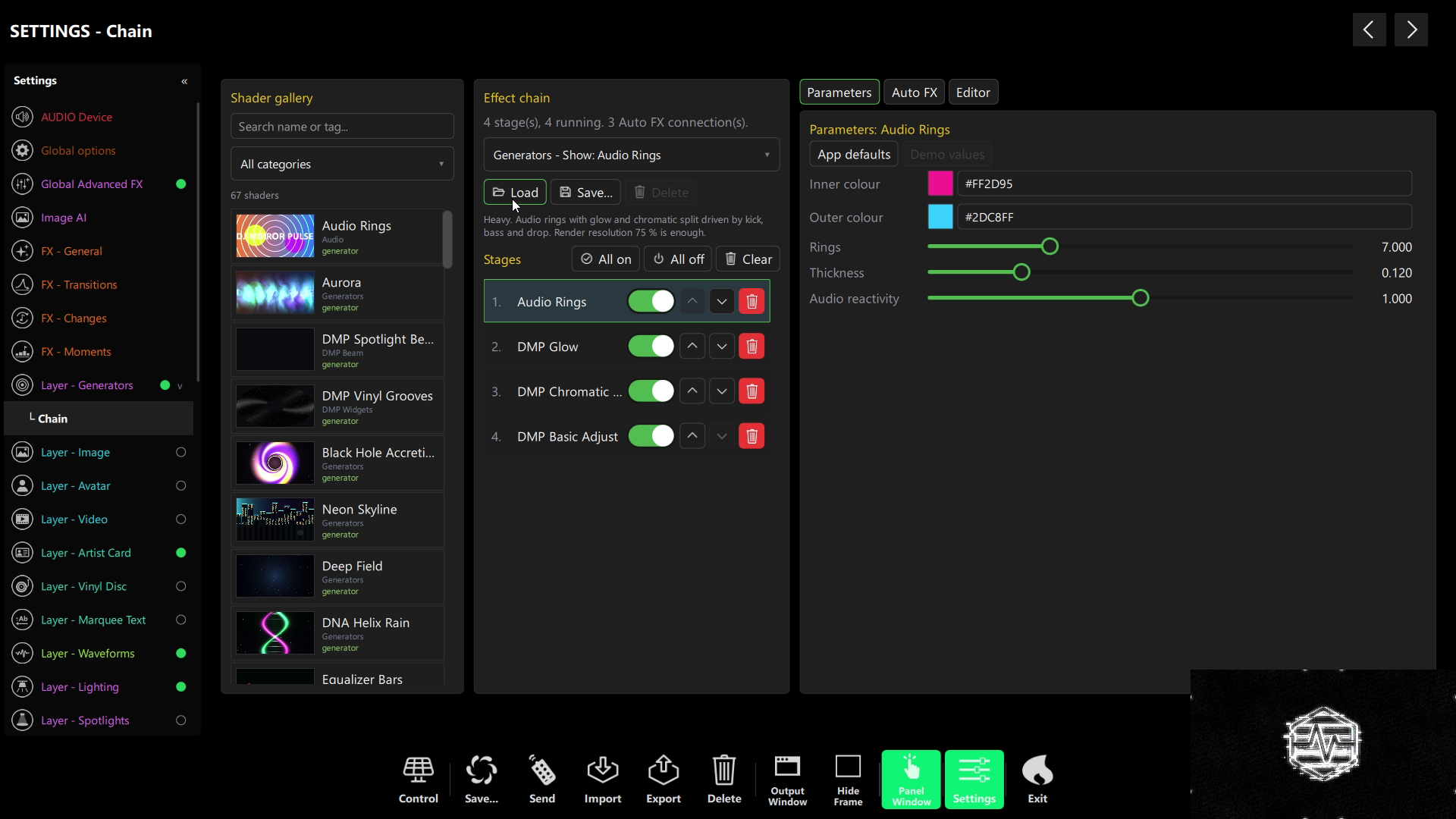The width and height of the screenshot is (1456, 819).
Task: Select the Chain sidebar item
Action: [x=99, y=419]
